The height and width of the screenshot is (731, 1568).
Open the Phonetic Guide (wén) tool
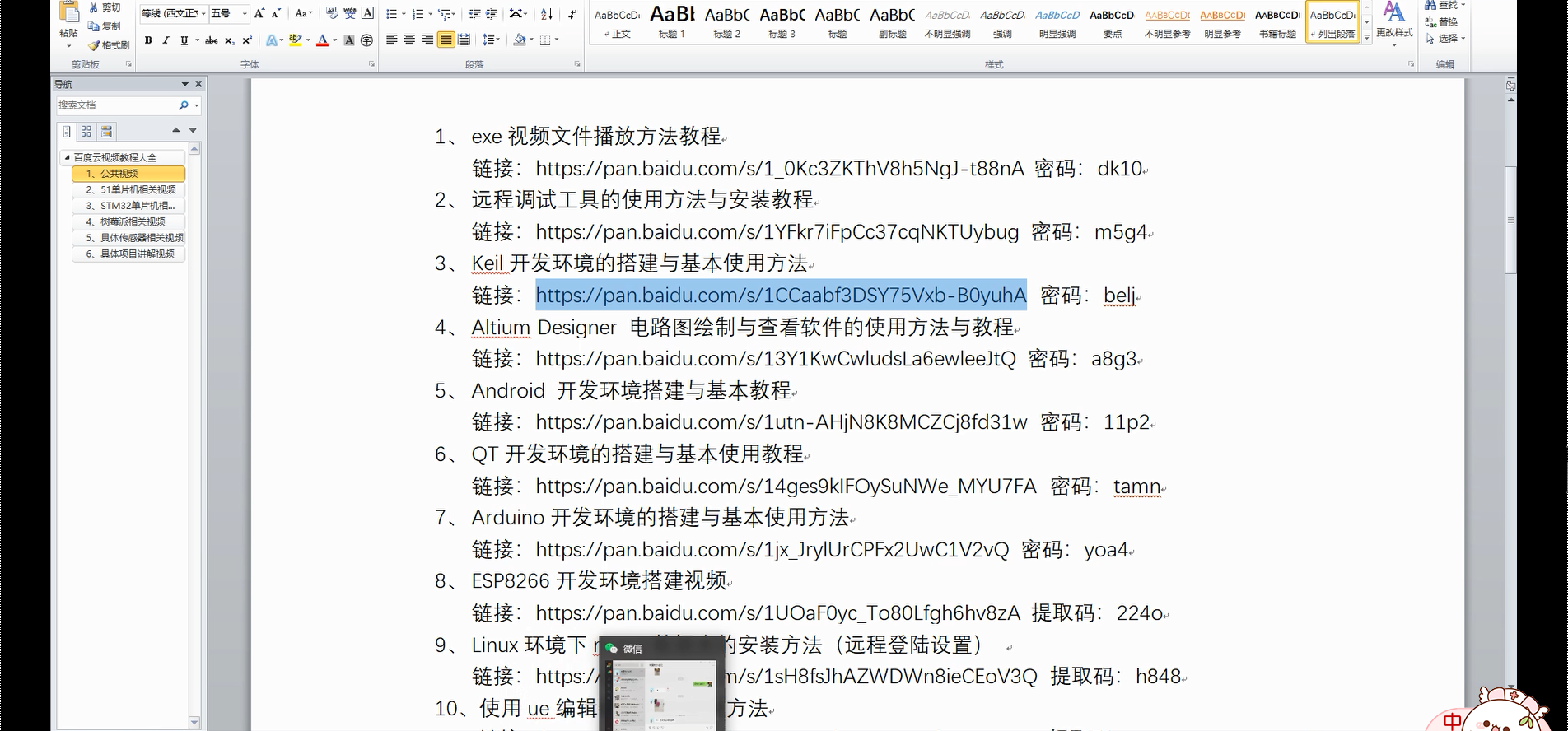(349, 13)
